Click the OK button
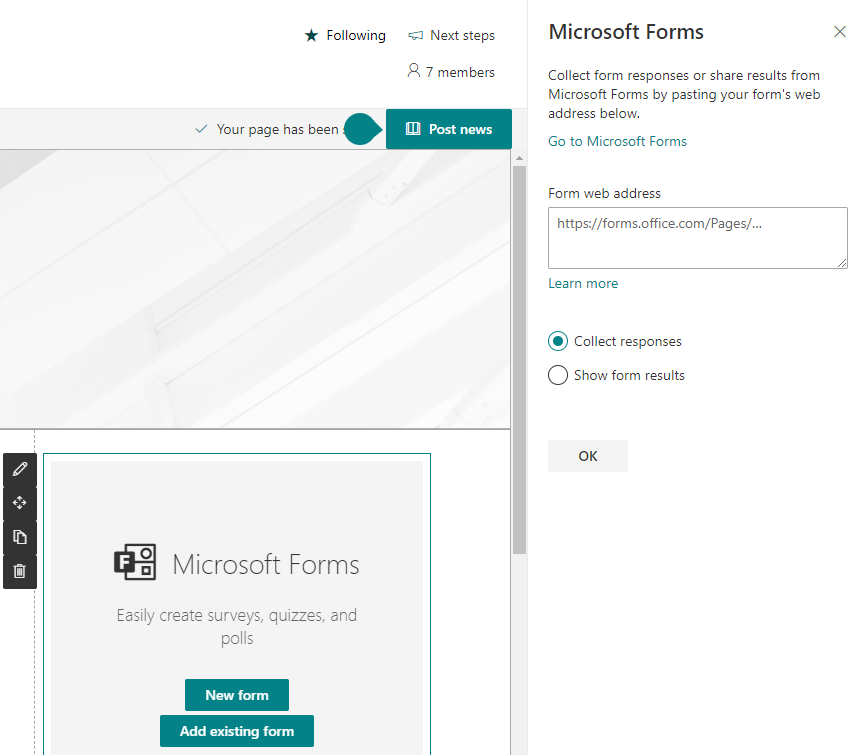This screenshot has height=755, width=861. pyautogui.click(x=588, y=456)
